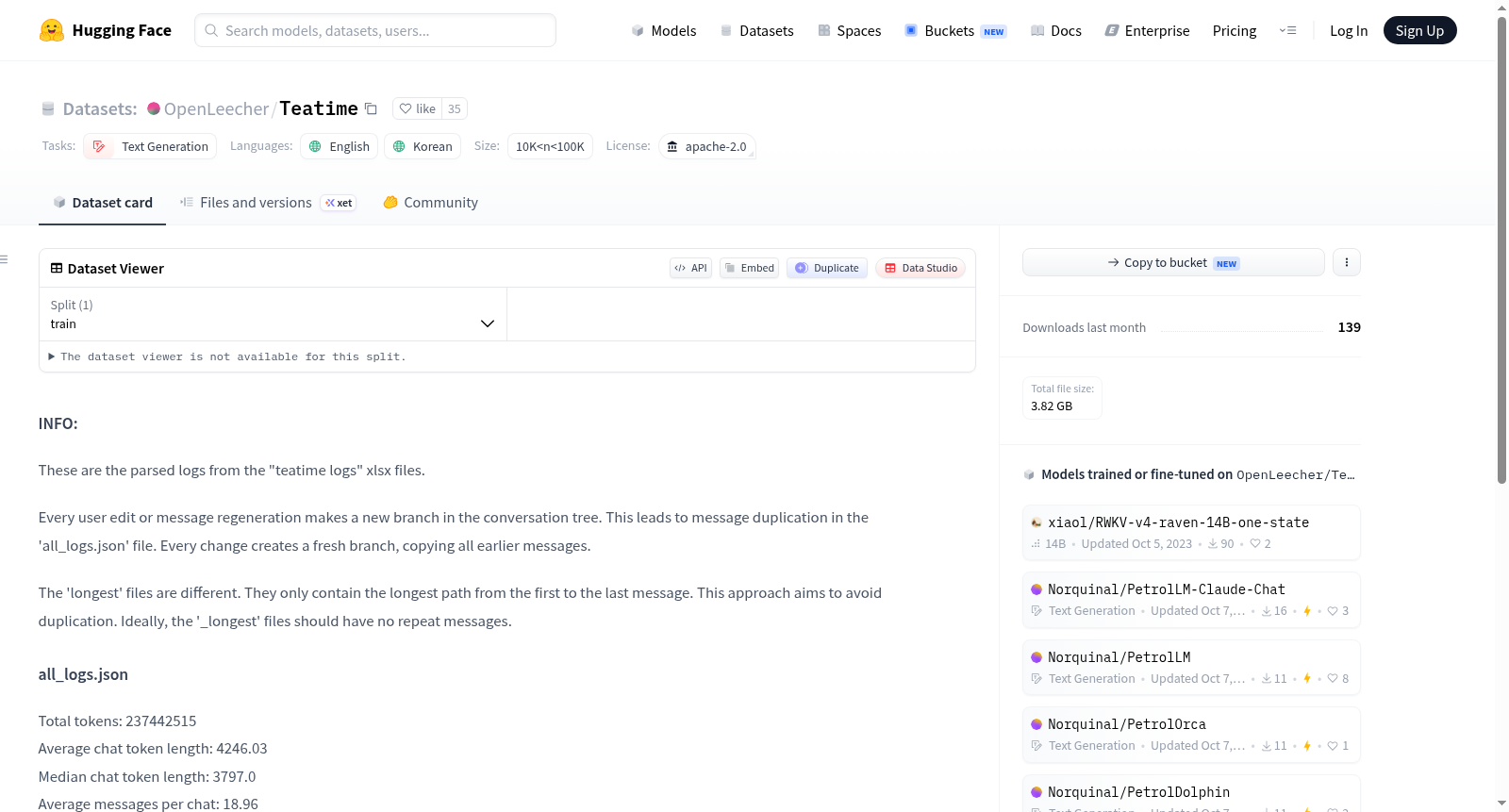The height and width of the screenshot is (812, 1509).
Task: Click the OpenLeecher avatar icon
Action: 154,108
